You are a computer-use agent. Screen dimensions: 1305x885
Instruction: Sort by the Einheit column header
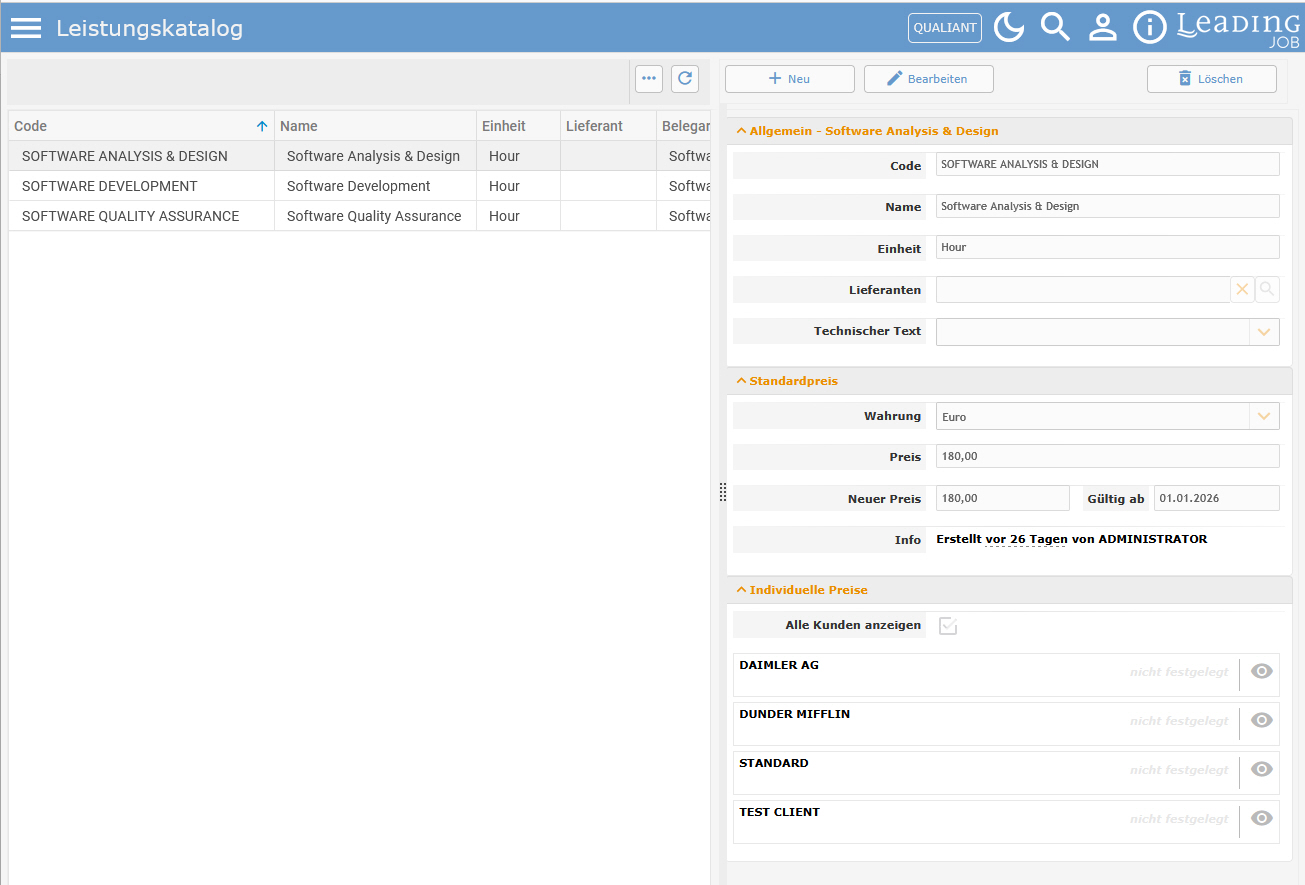pos(518,126)
